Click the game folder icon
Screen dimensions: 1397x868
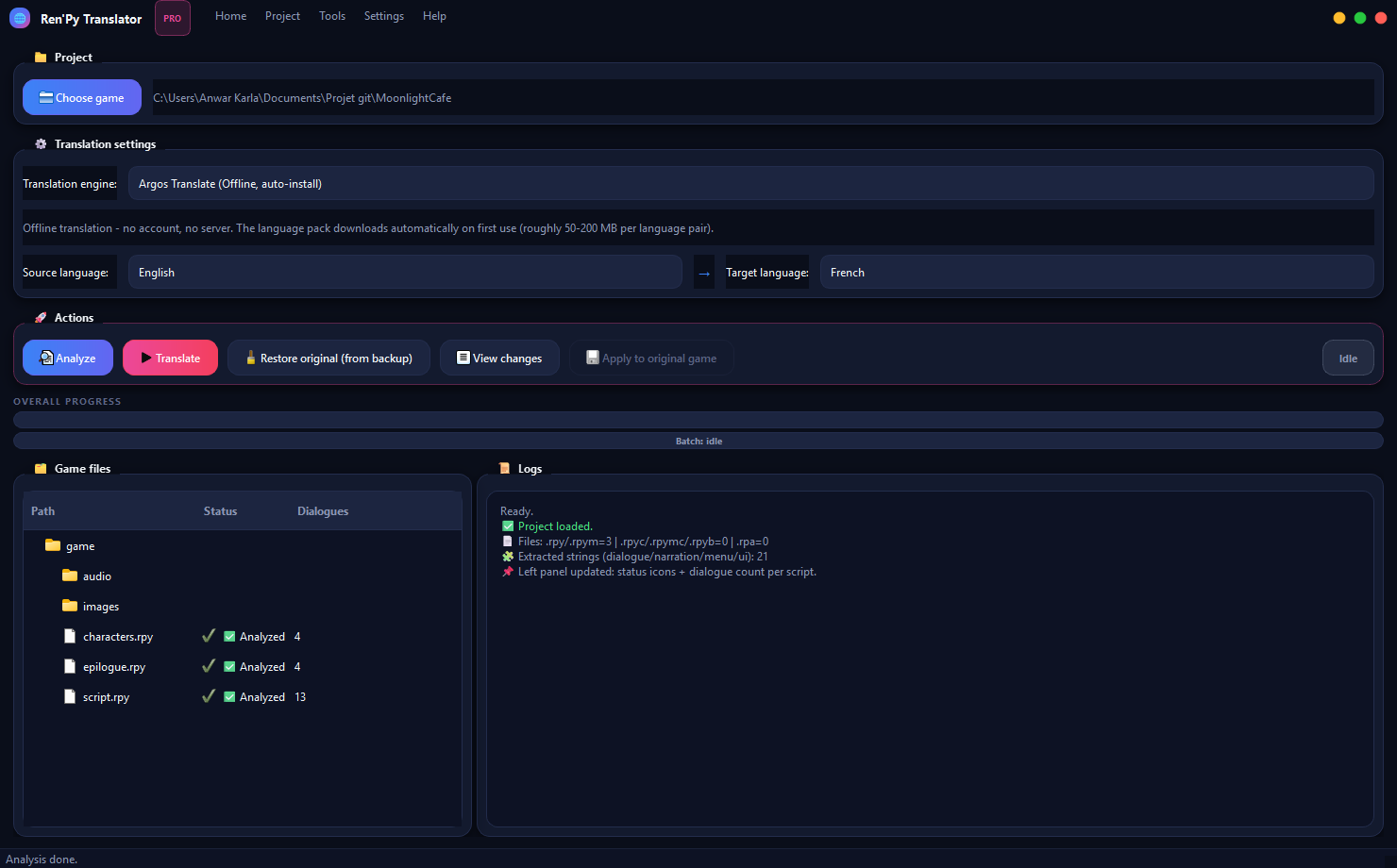[x=53, y=545]
